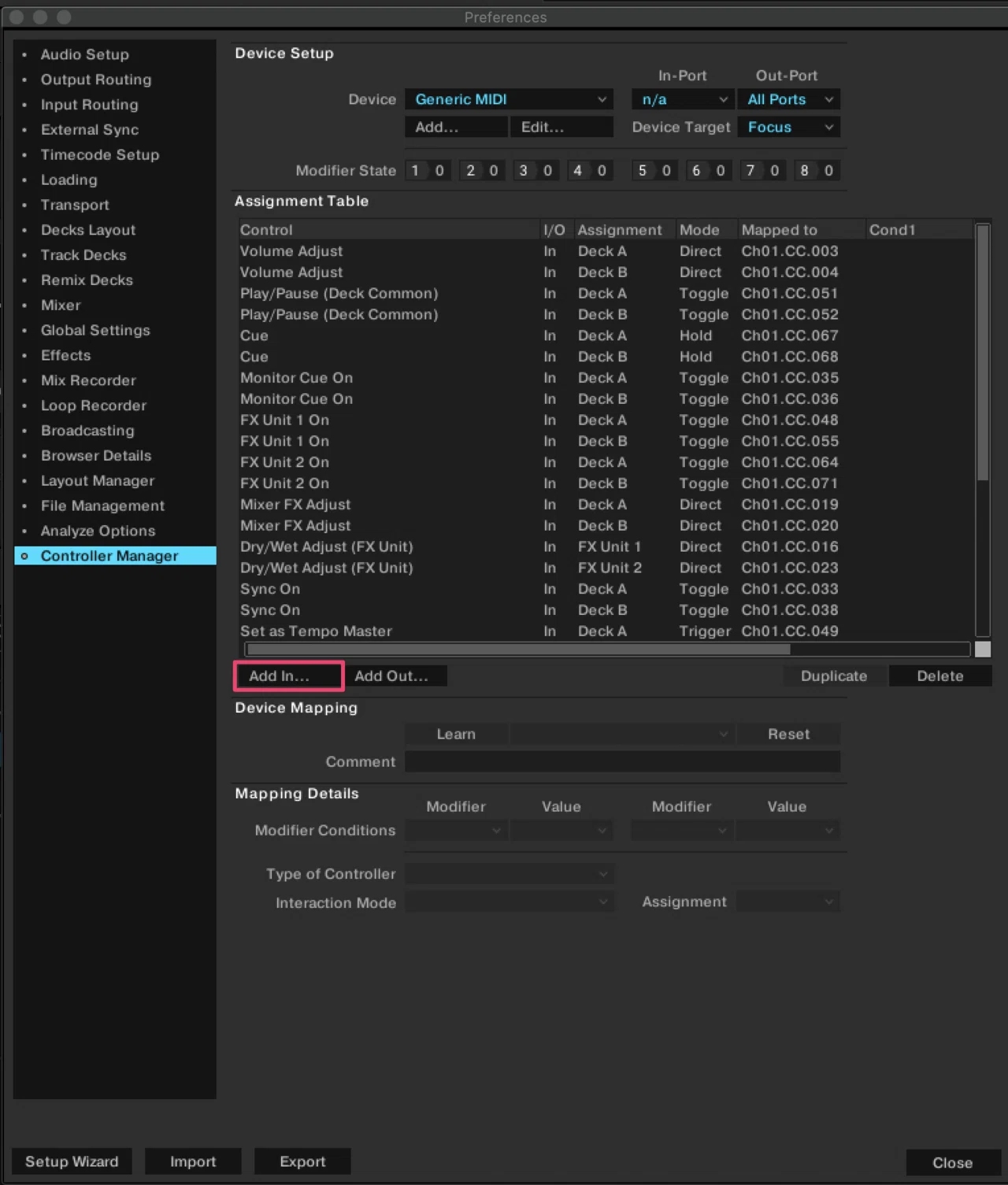This screenshot has height=1185, width=1008.
Task: Open the Device dropdown showing Generic MIDI
Action: [x=509, y=99]
